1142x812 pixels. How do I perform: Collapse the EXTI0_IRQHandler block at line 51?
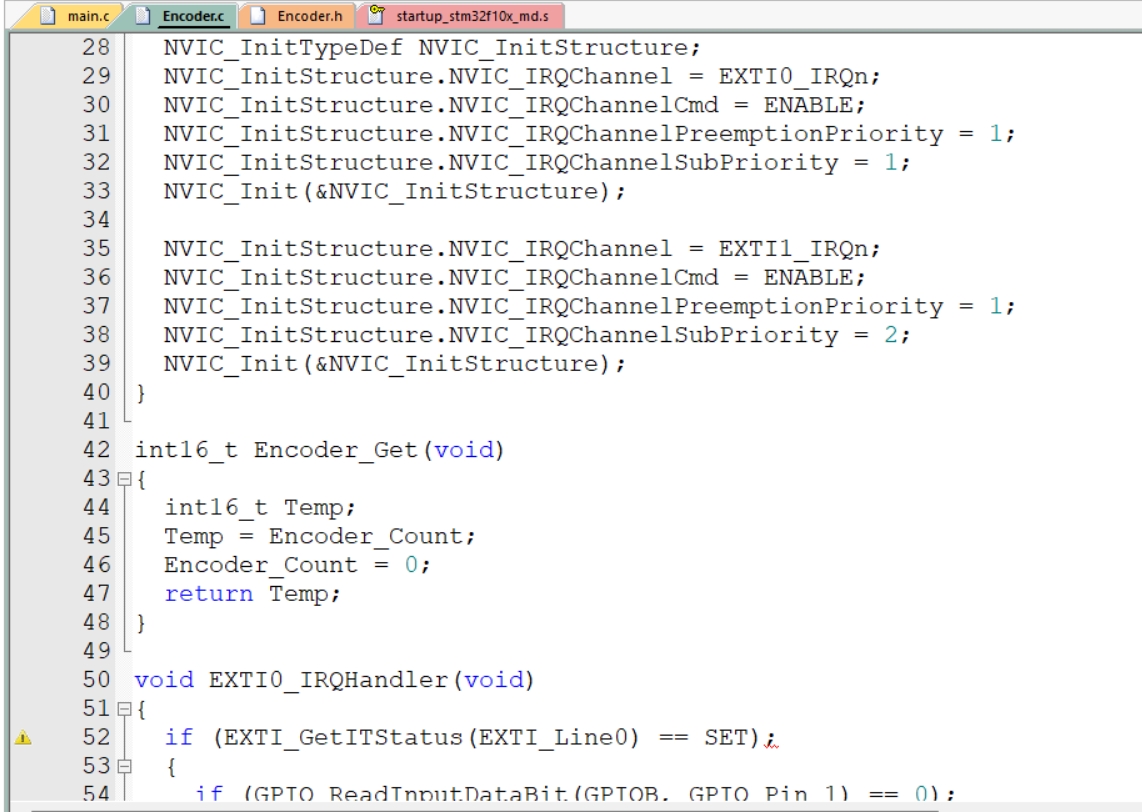coord(125,709)
